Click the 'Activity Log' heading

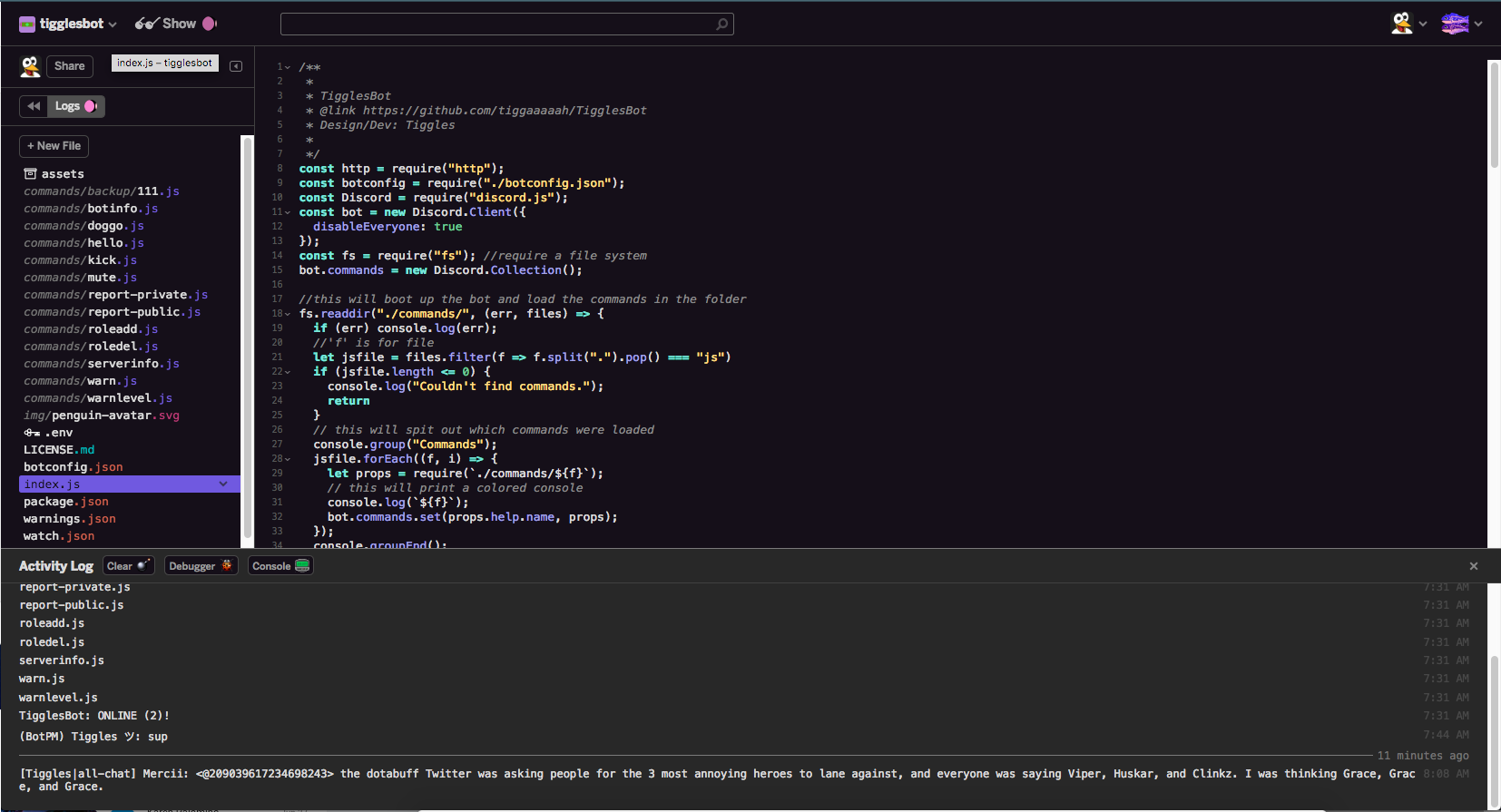(x=56, y=566)
